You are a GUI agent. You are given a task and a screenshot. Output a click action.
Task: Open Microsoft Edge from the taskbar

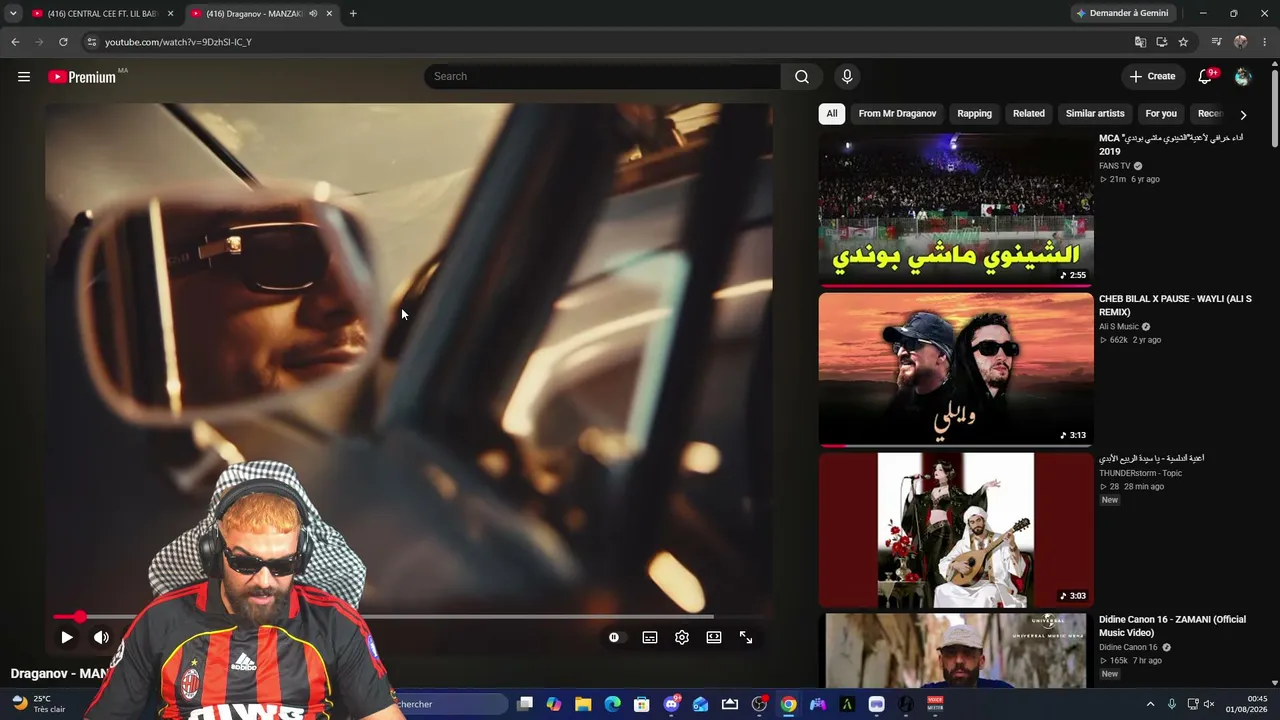click(x=612, y=704)
